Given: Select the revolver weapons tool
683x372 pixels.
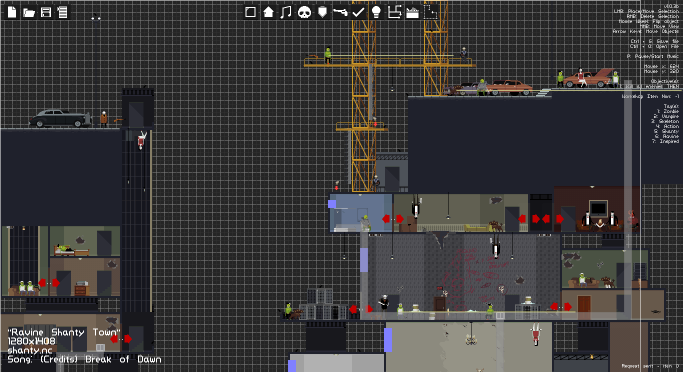Looking at the screenshot, I should click(340, 12).
